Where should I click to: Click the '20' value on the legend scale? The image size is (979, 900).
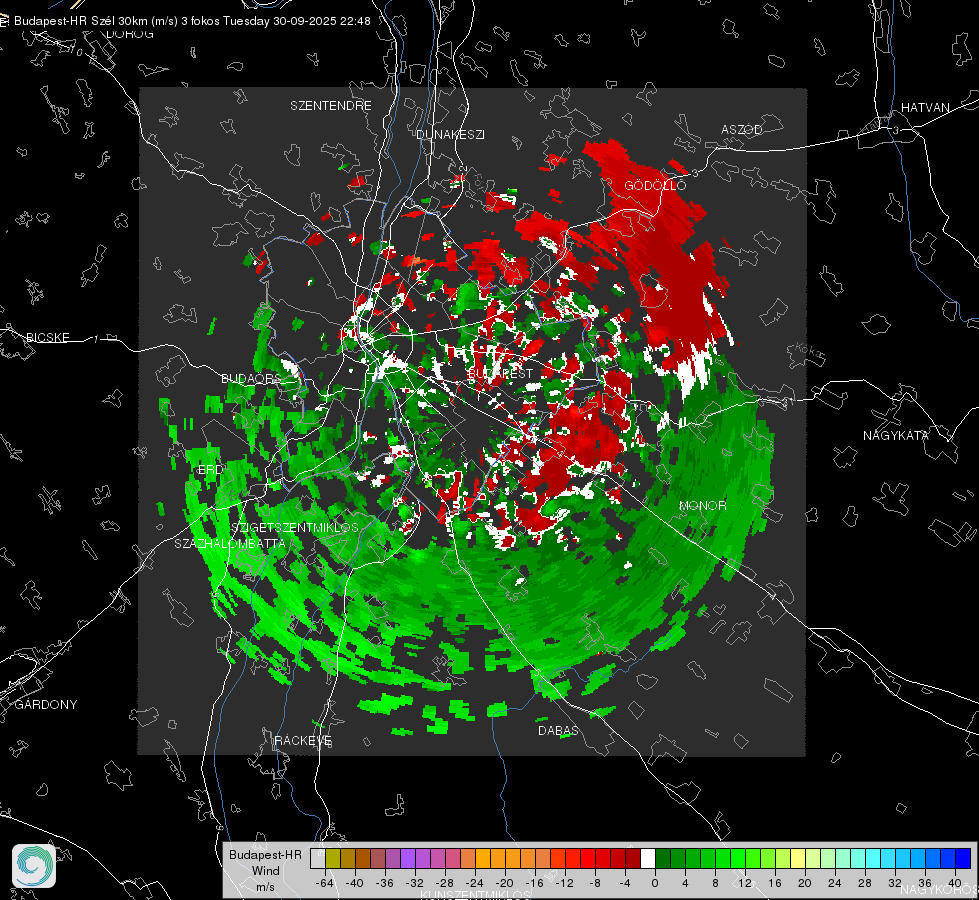click(x=804, y=883)
